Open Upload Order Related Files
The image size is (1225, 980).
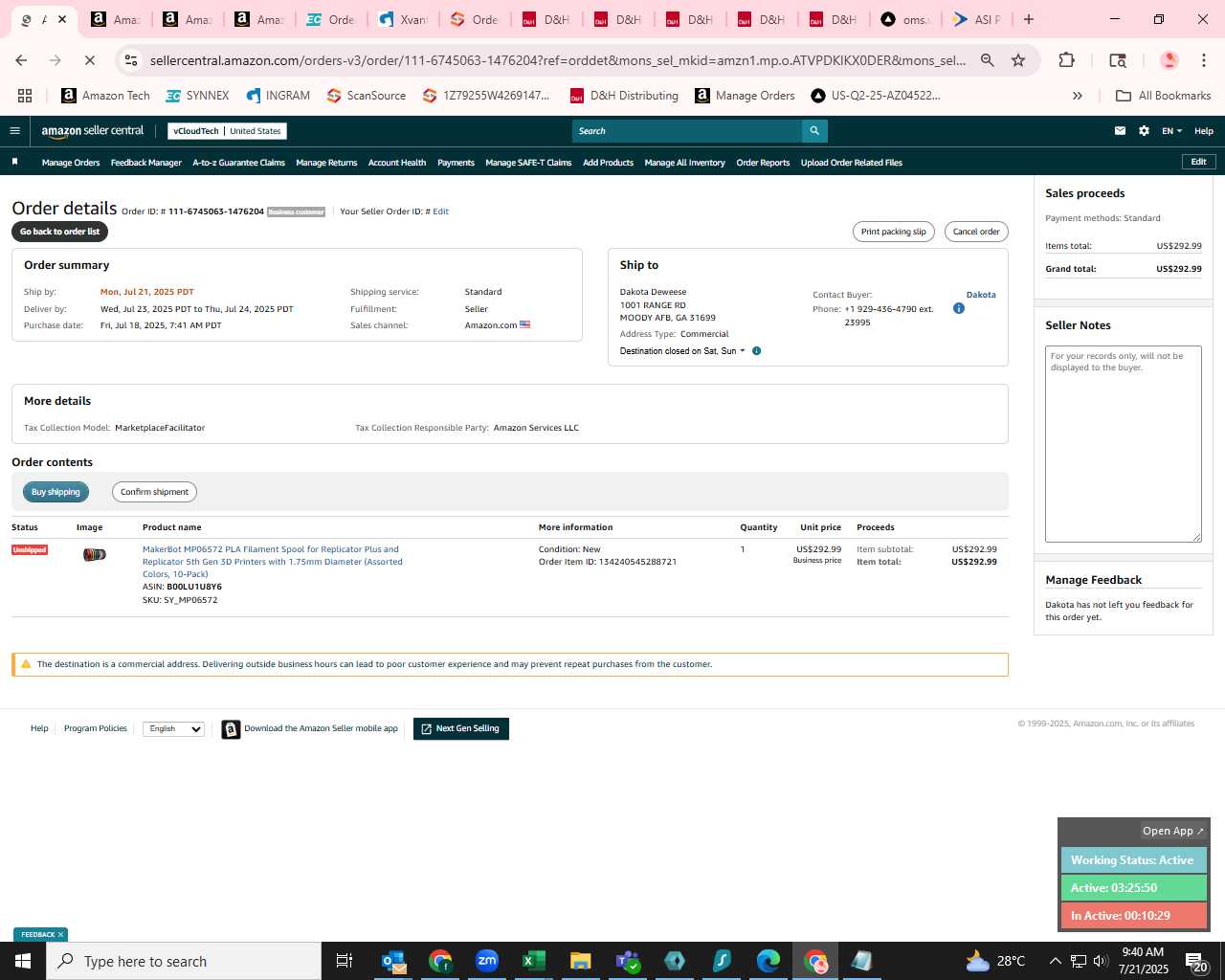point(852,163)
